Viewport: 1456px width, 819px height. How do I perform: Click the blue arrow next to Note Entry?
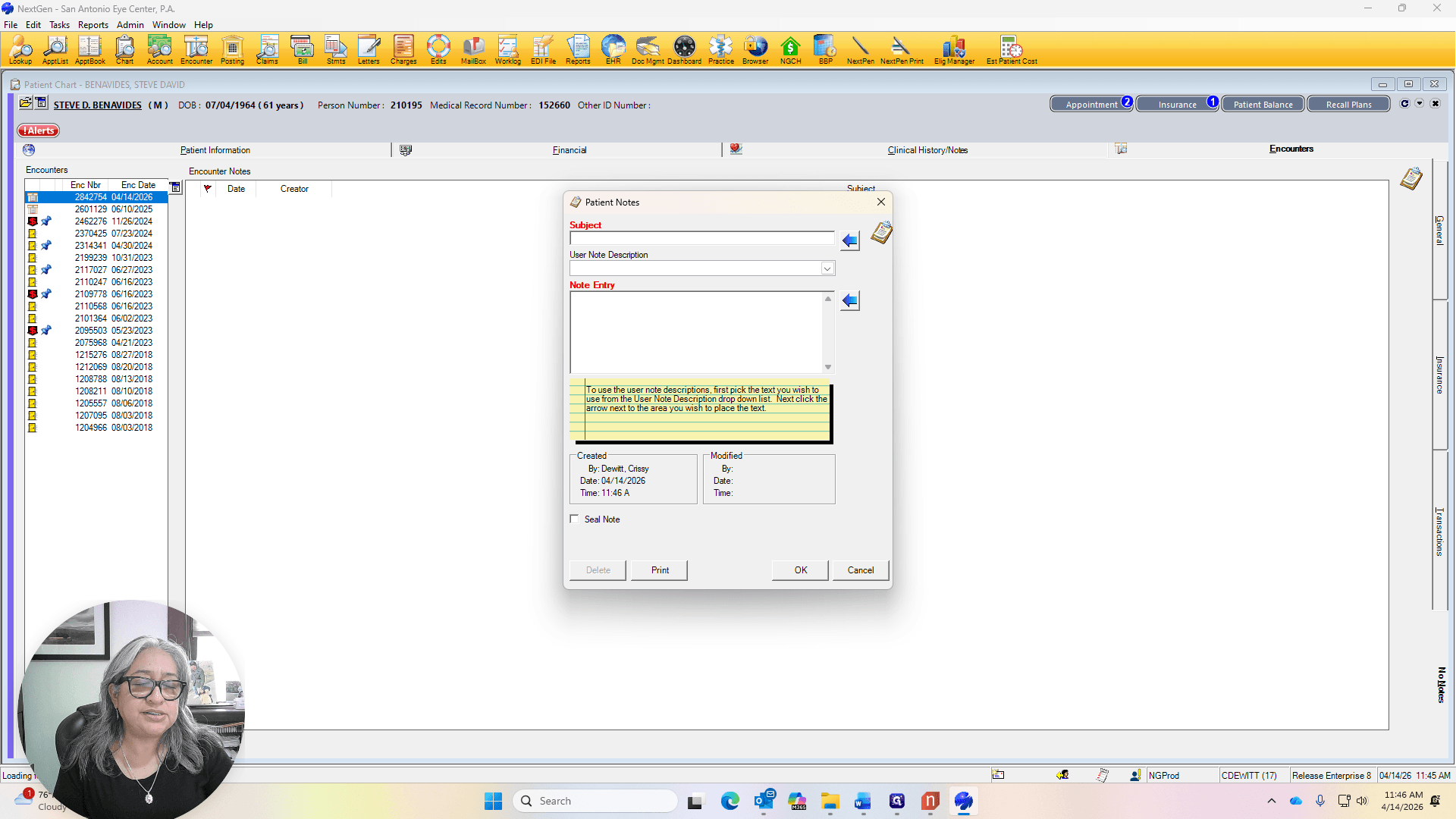pos(850,301)
